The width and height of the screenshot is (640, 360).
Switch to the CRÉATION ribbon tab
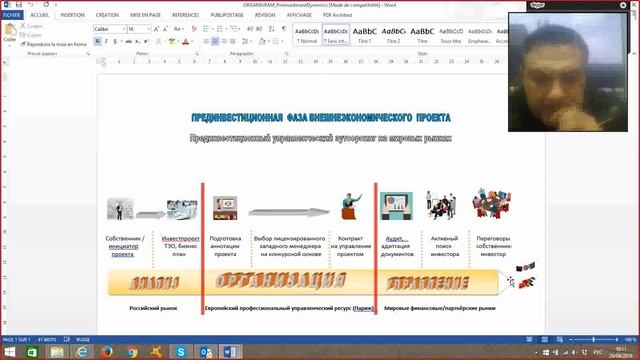(x=107, y=15)
